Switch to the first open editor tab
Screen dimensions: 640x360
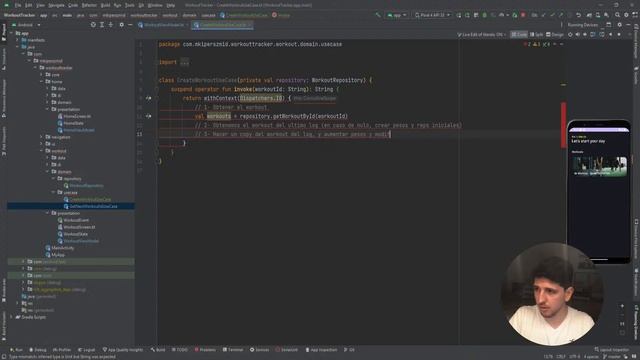tap(163, 25)
